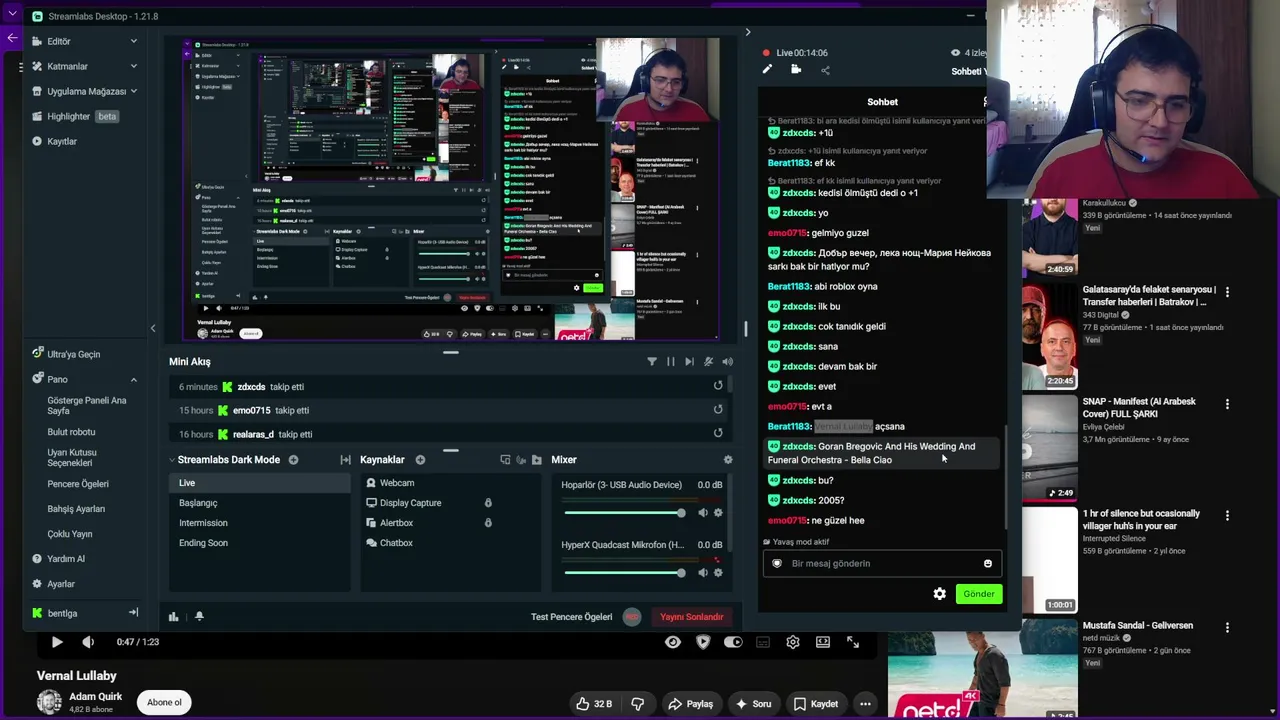Image resolution: width=1280 pixels, height=720 pixels.
Task: Open Hoparlör audio source settings gear
Action: tap(718, 513)
